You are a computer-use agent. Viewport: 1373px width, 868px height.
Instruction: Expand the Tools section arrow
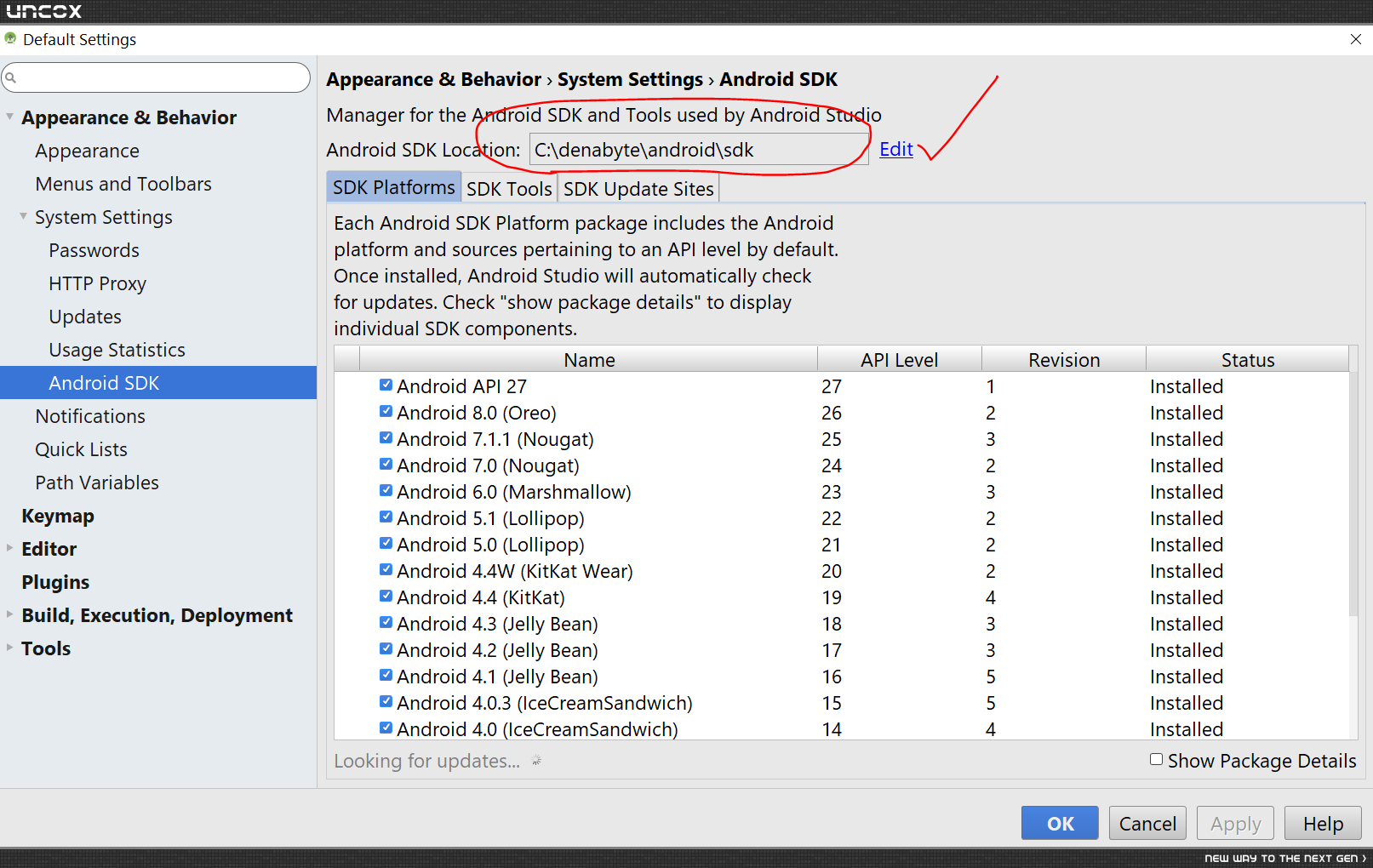click(10, 648)
